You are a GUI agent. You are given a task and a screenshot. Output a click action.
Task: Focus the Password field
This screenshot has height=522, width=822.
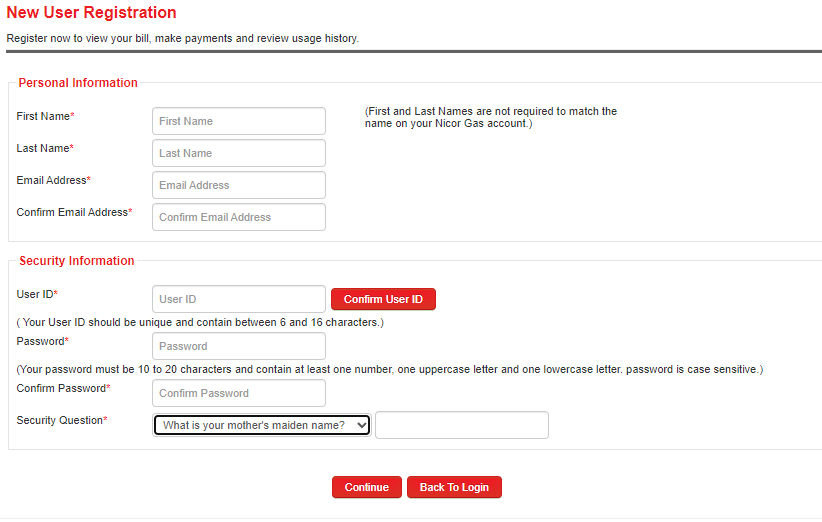click(239, 346)
